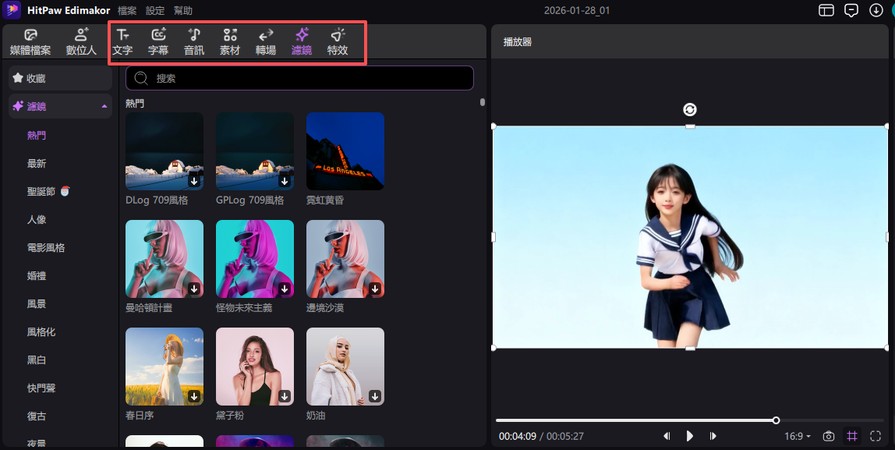Viewport: 895px width, 450px height.
Task: Select the 聖誕節 filter category
Action: [x=48, y=191]
